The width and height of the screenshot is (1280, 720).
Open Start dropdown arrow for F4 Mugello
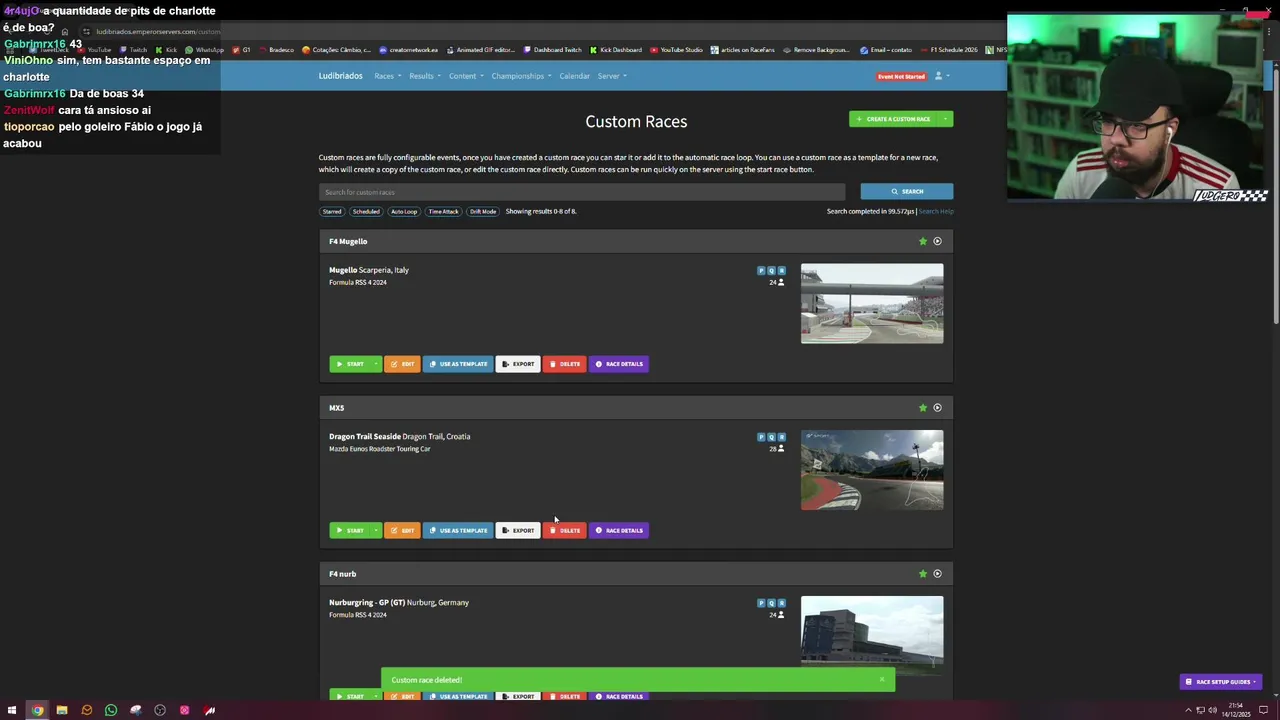[376, 364]
